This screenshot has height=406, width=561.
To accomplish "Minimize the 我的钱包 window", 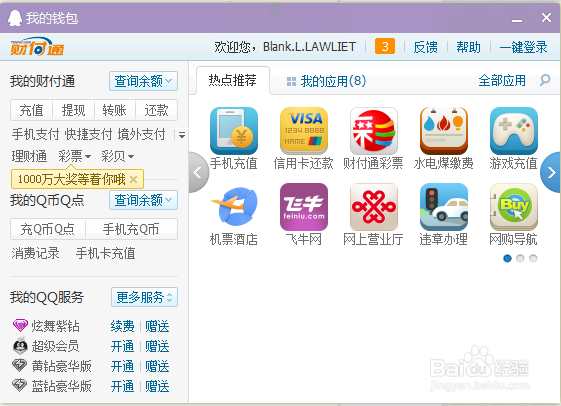I will (x=517, y=21).
